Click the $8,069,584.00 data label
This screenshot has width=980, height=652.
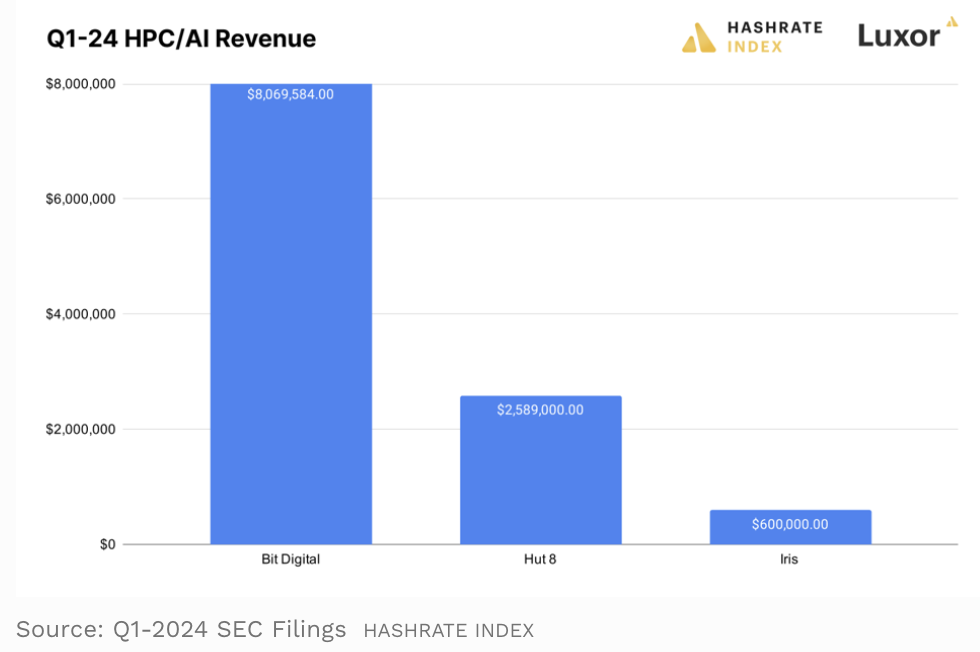291,94
